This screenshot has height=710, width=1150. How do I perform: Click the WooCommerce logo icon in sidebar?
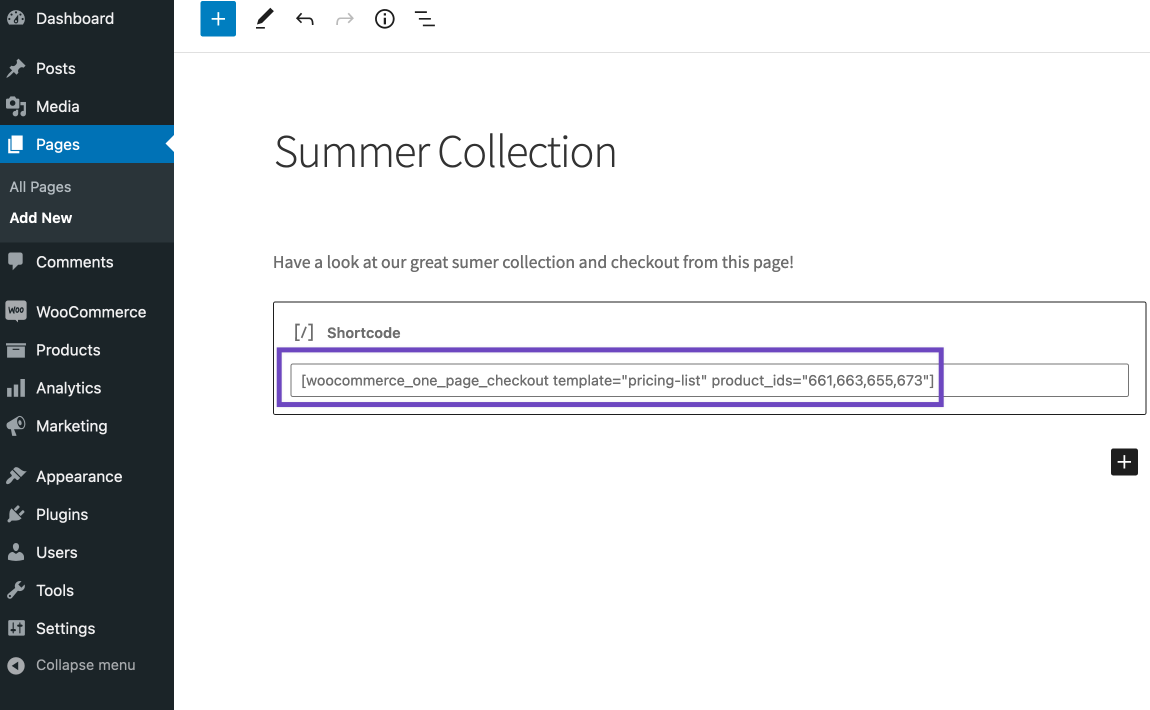(16, 311)
